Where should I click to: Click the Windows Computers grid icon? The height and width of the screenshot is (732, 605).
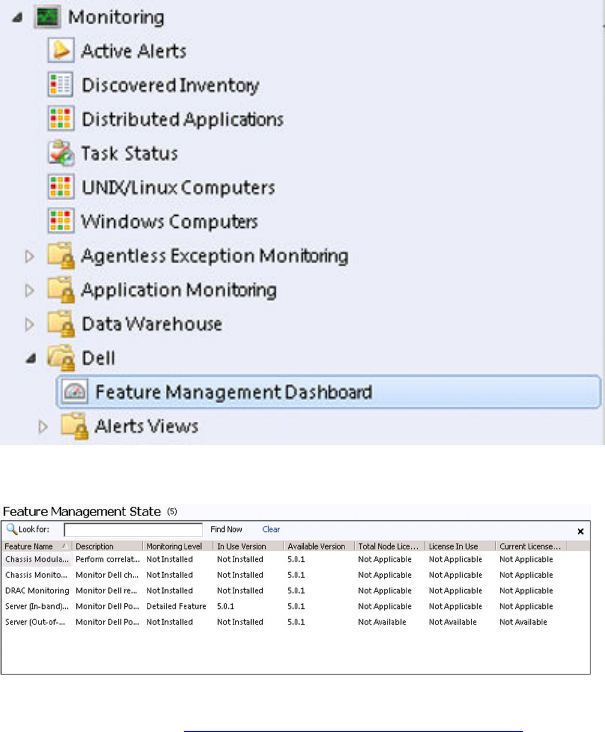(x=61, y=221)
